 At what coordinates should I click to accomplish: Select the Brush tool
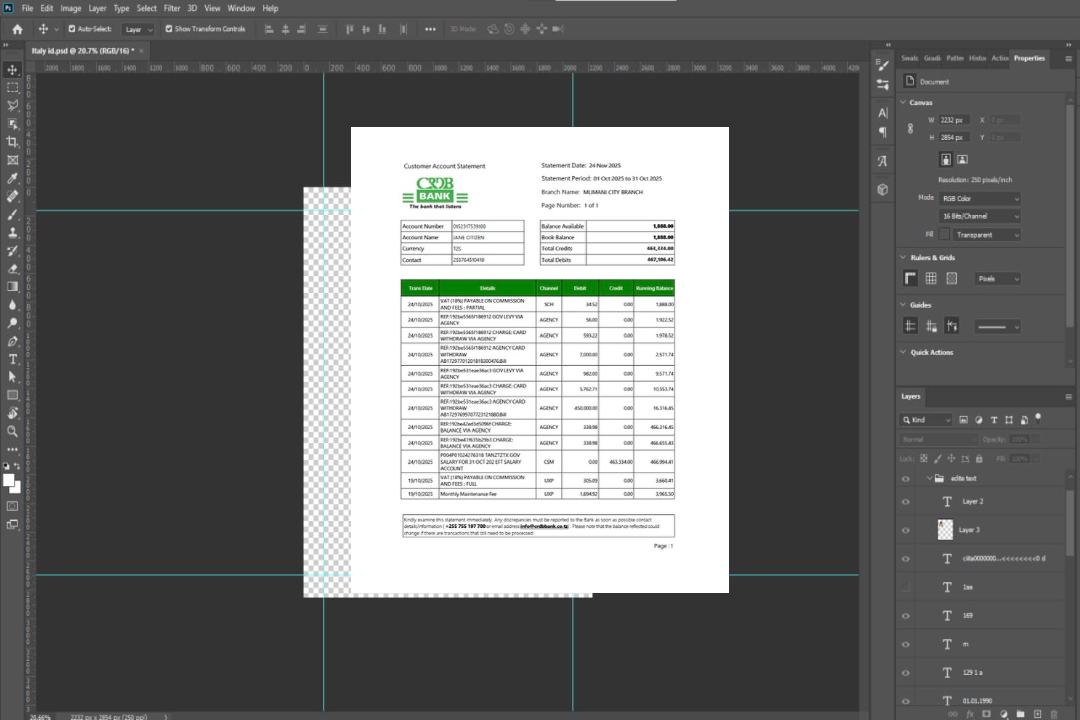[x=12, y=214]
